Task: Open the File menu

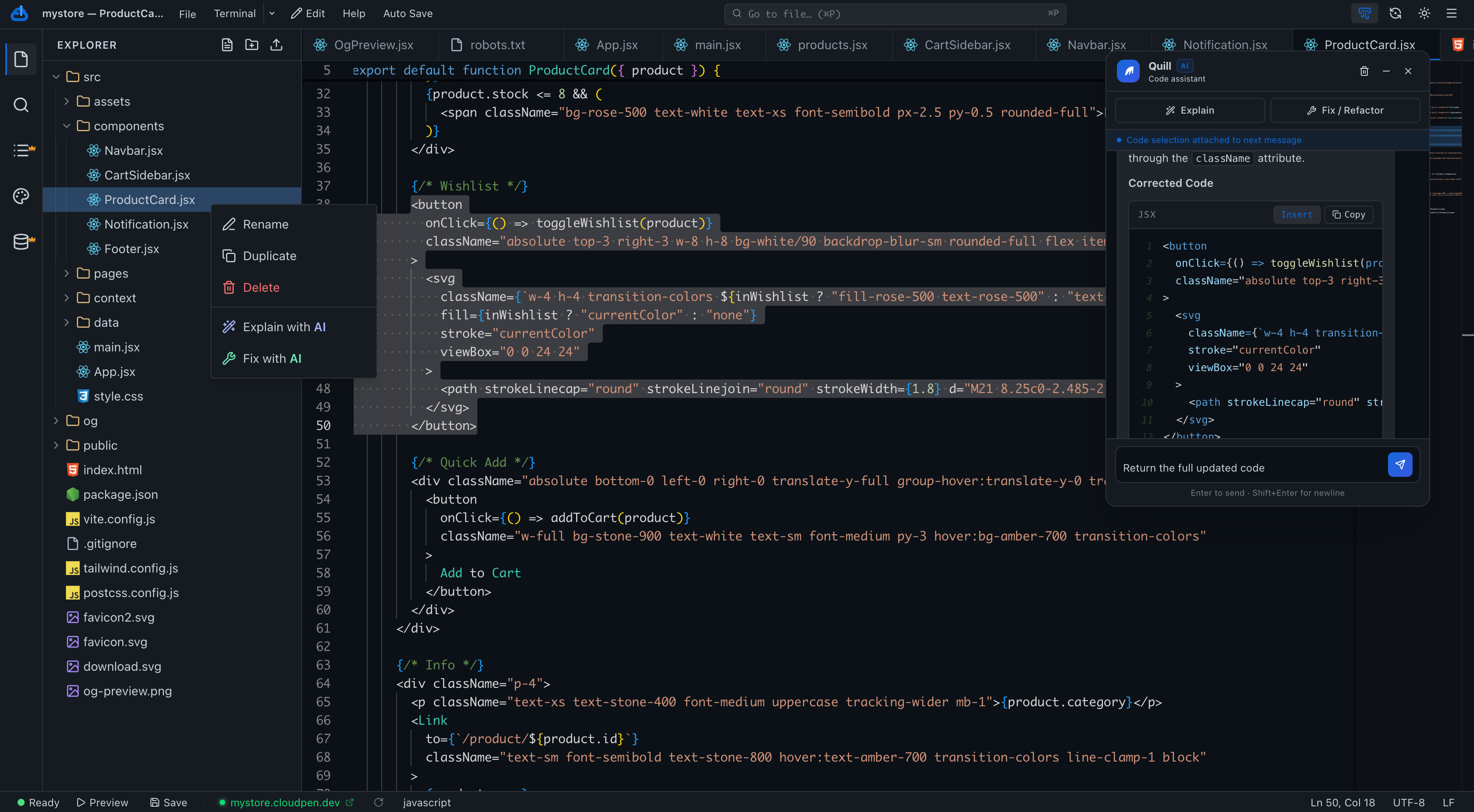Action: point(187,14)
